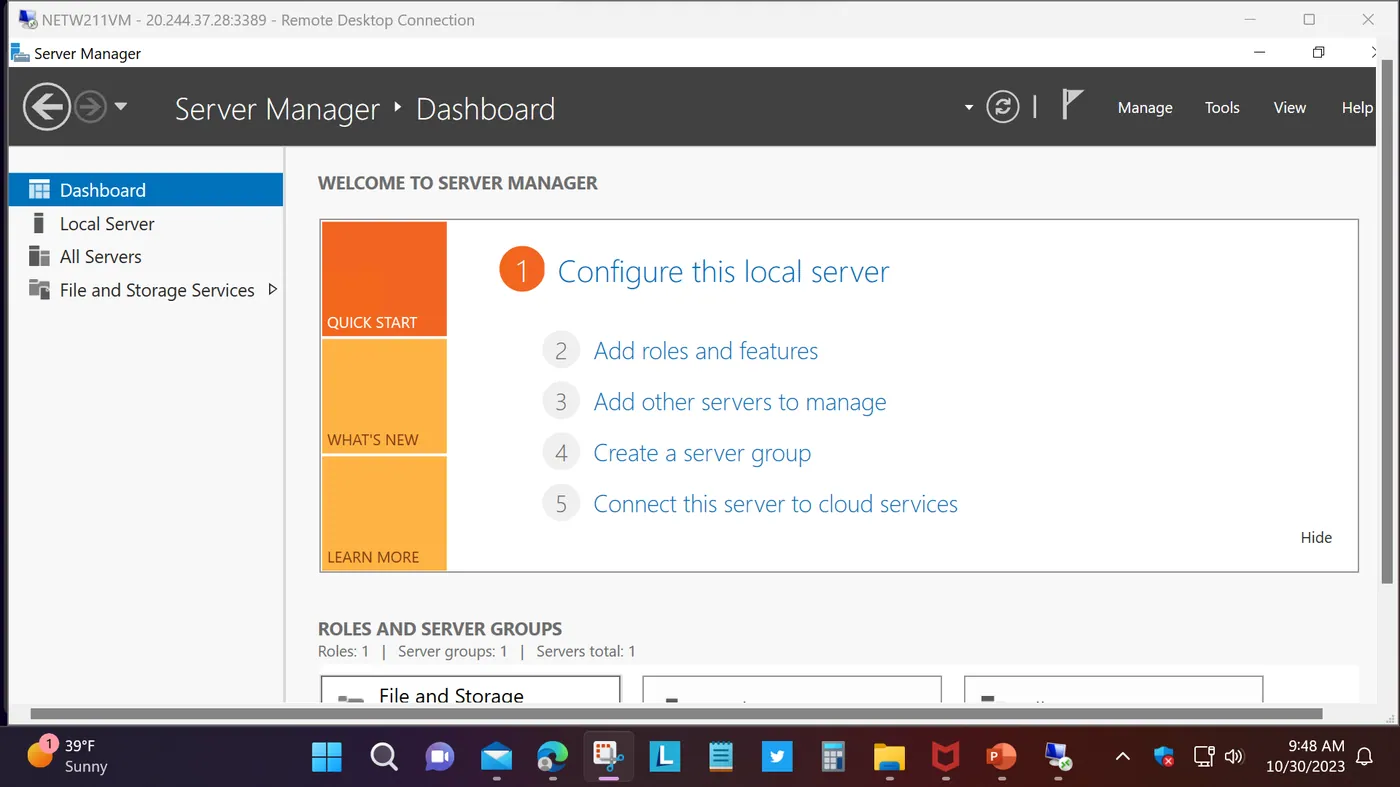
Task: Open the Mail app in taskbar
Action: (496, 757)
